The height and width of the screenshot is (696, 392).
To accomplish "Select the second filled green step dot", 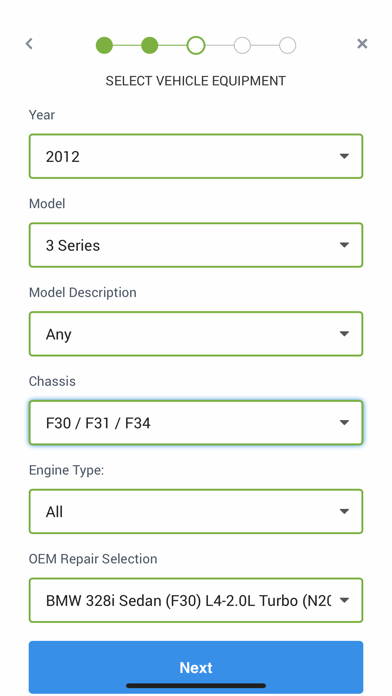I will [150, 45].
